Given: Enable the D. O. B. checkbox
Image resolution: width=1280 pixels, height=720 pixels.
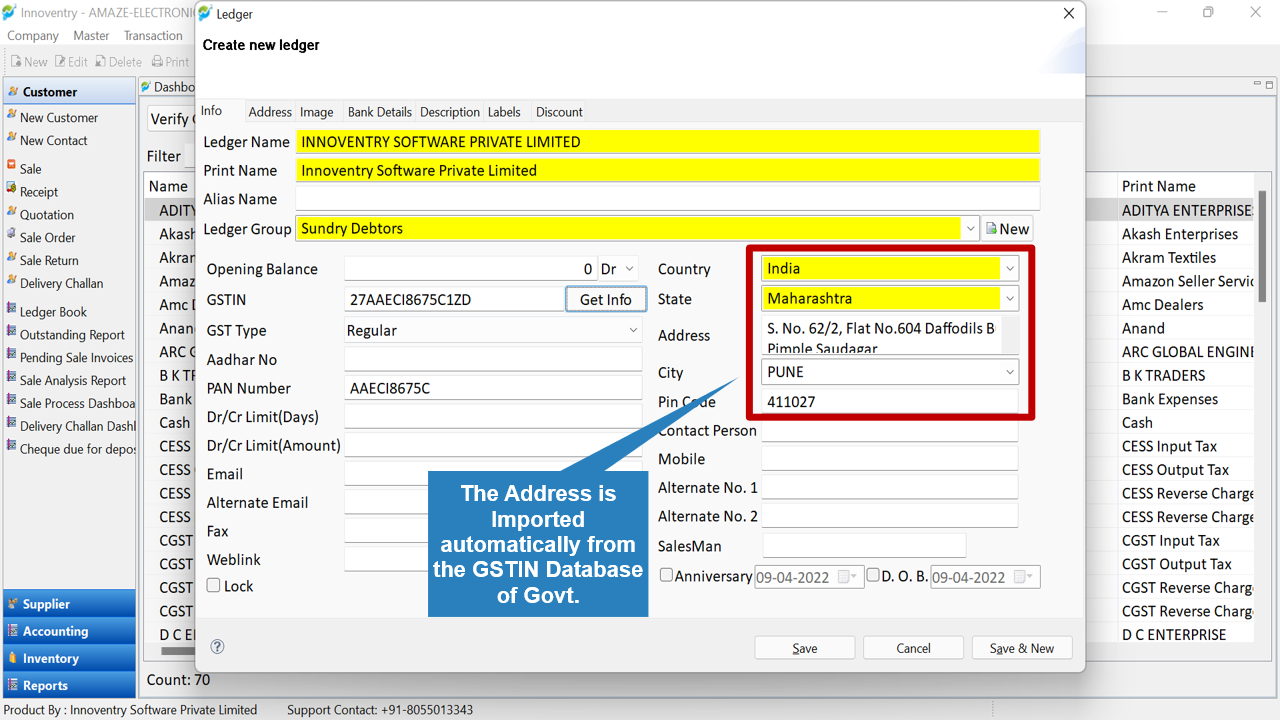Looking at the screenshot, I should tap(873, 575).
